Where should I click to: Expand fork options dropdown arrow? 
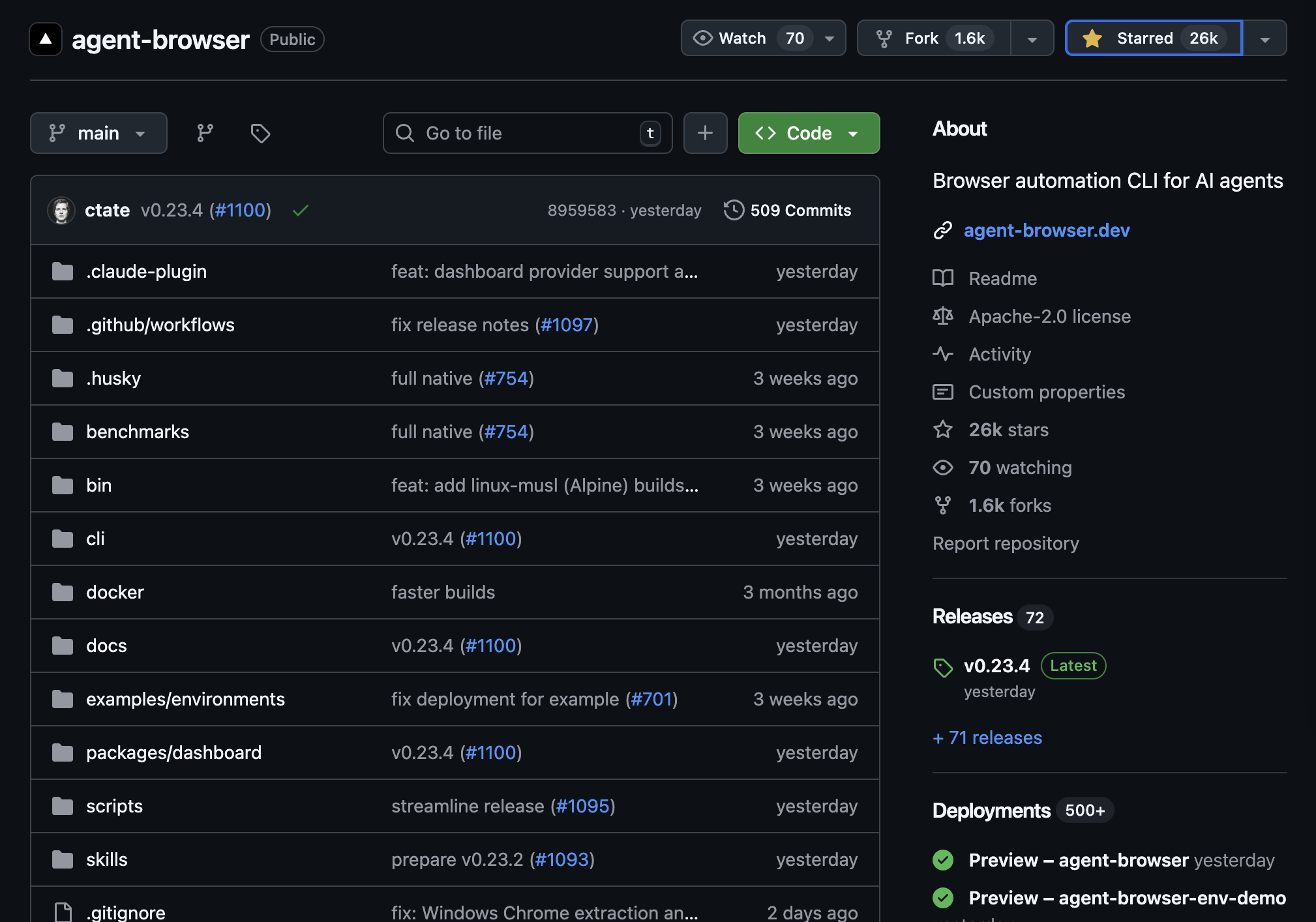[1032, 39]
